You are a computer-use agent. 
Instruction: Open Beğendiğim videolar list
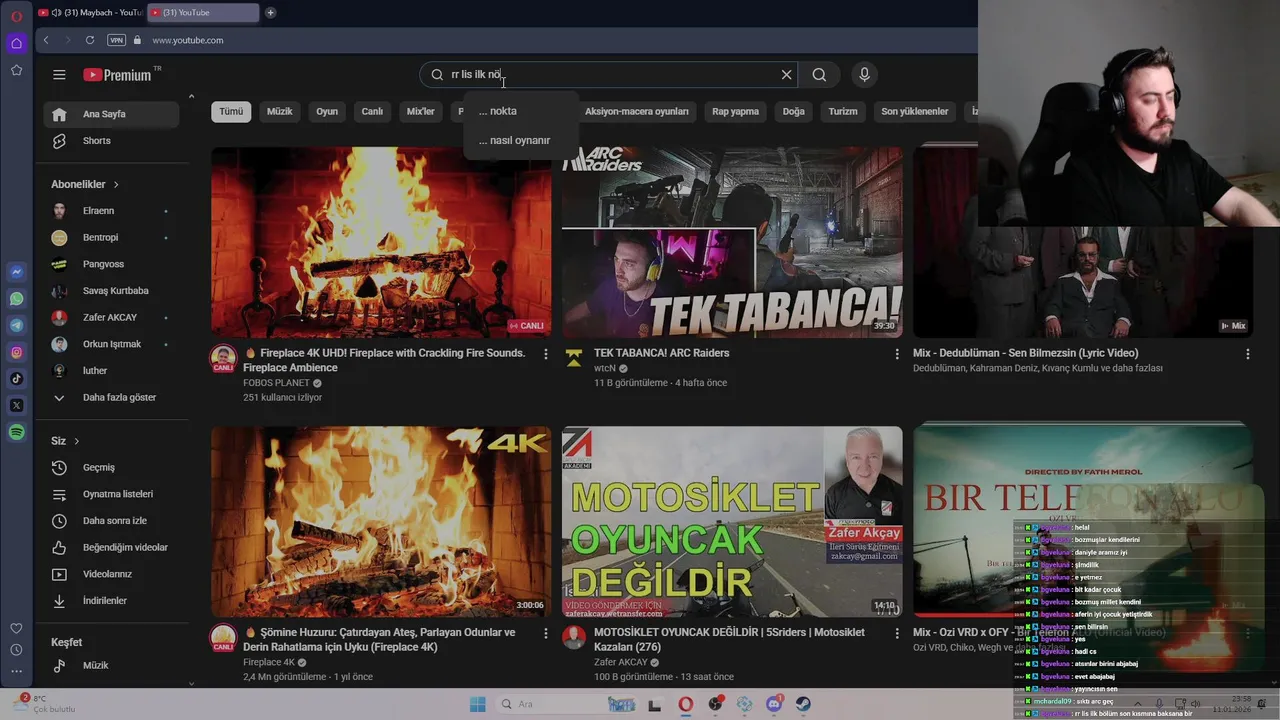click(x=111, y=547)
